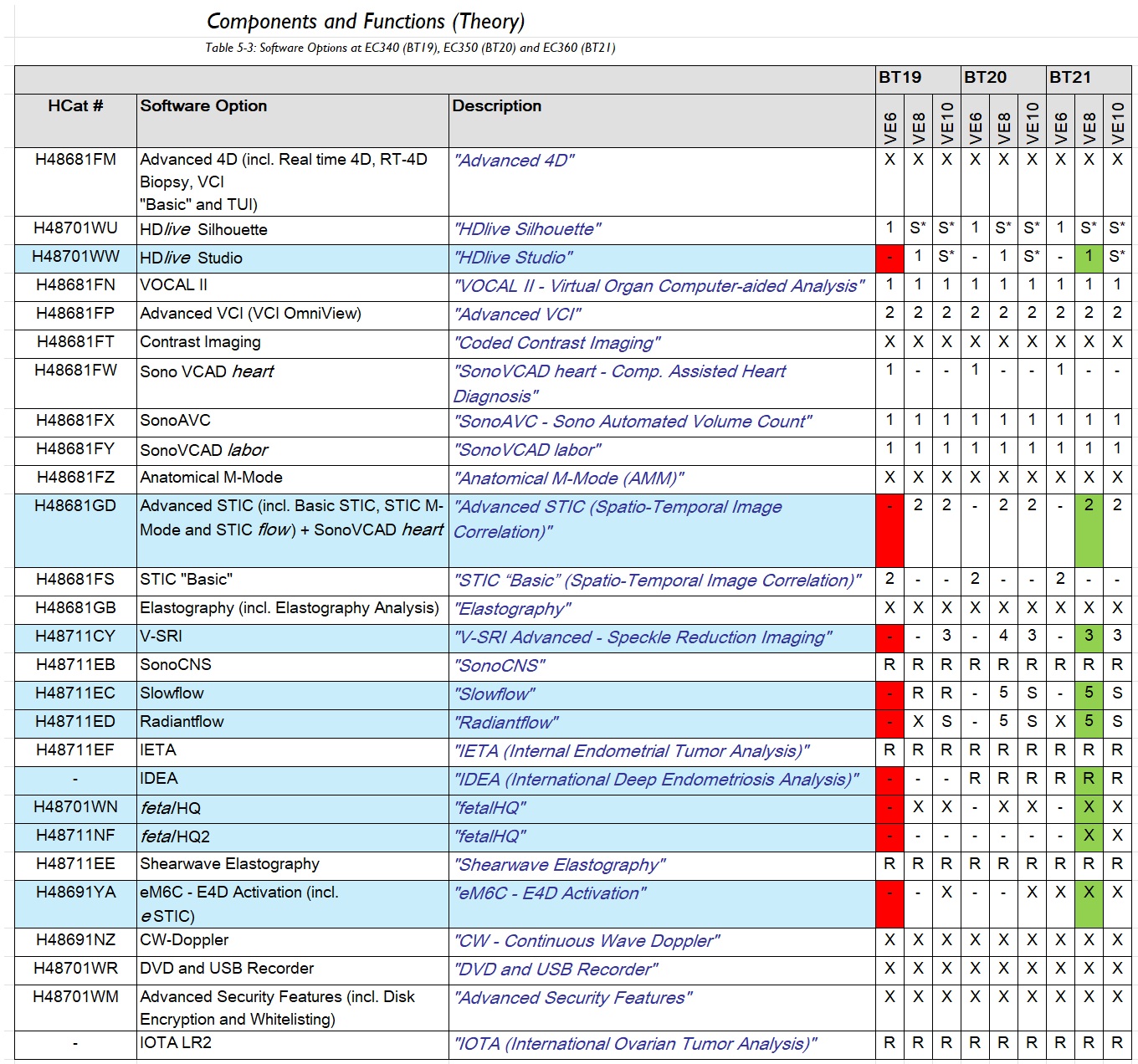Click the "Advanced Security Features" description link
This screenshot has width=1138, height=1064.
click(x=573, y=998)
